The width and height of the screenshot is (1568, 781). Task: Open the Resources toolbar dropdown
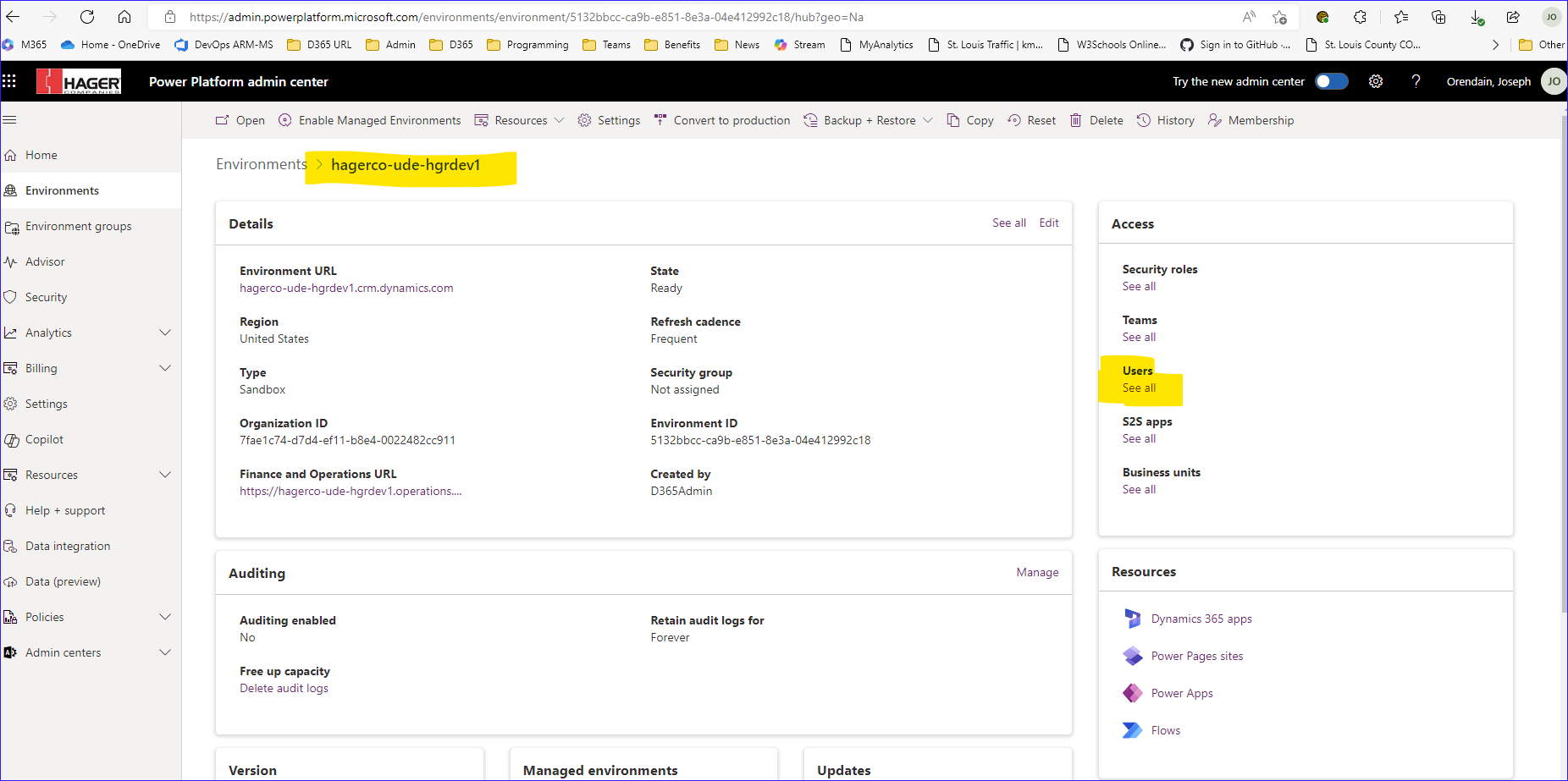(x=519, y=120)
